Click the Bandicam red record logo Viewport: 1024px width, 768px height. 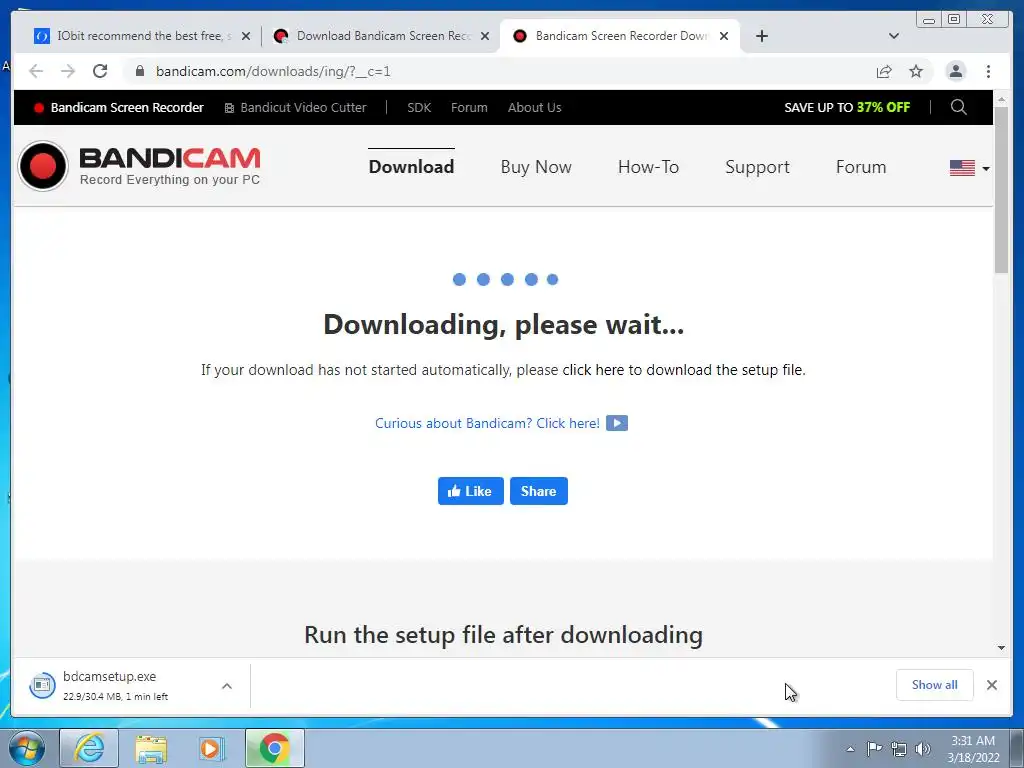pos(43,166)
